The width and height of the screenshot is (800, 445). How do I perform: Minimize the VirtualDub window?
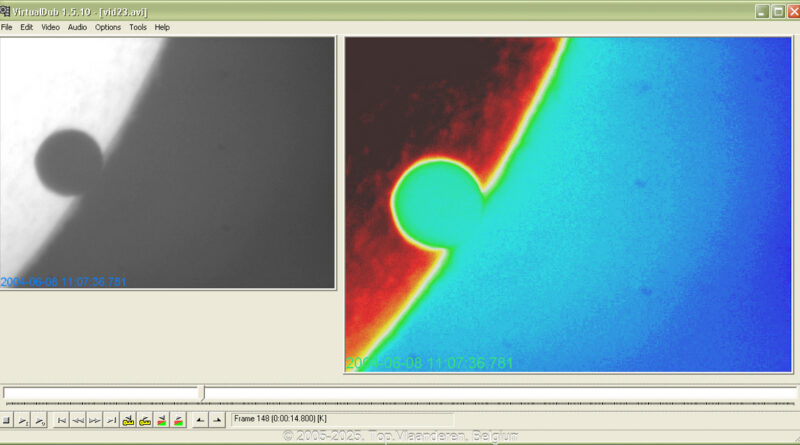[762, 11]
